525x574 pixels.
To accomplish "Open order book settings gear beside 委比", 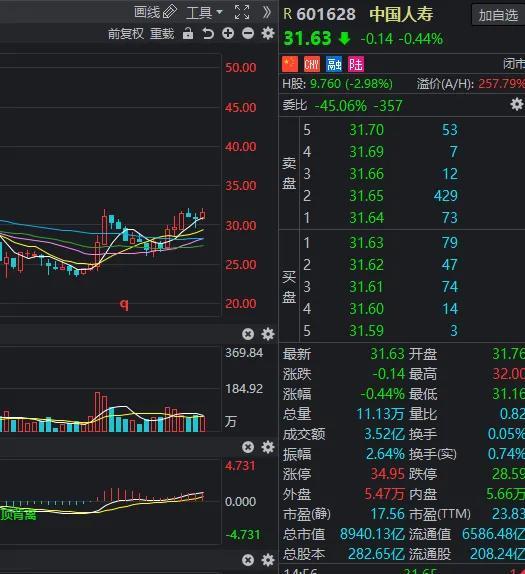I will pos(517,105).
